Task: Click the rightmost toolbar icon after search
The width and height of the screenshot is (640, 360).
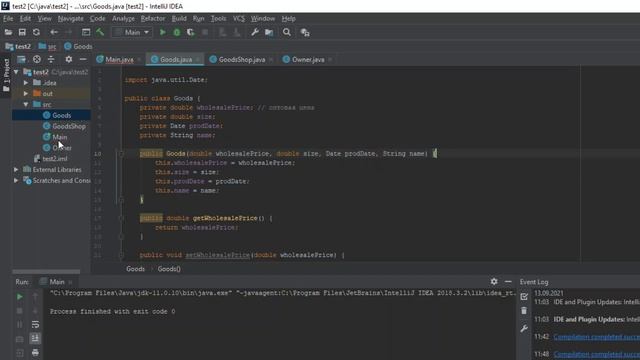Action: coord(305,32)
